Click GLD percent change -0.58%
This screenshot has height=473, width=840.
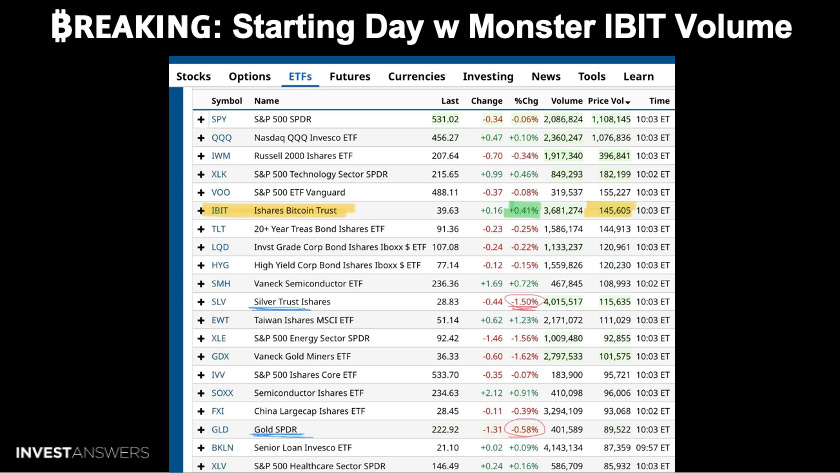pyautogui.click(x=525, y=429)
